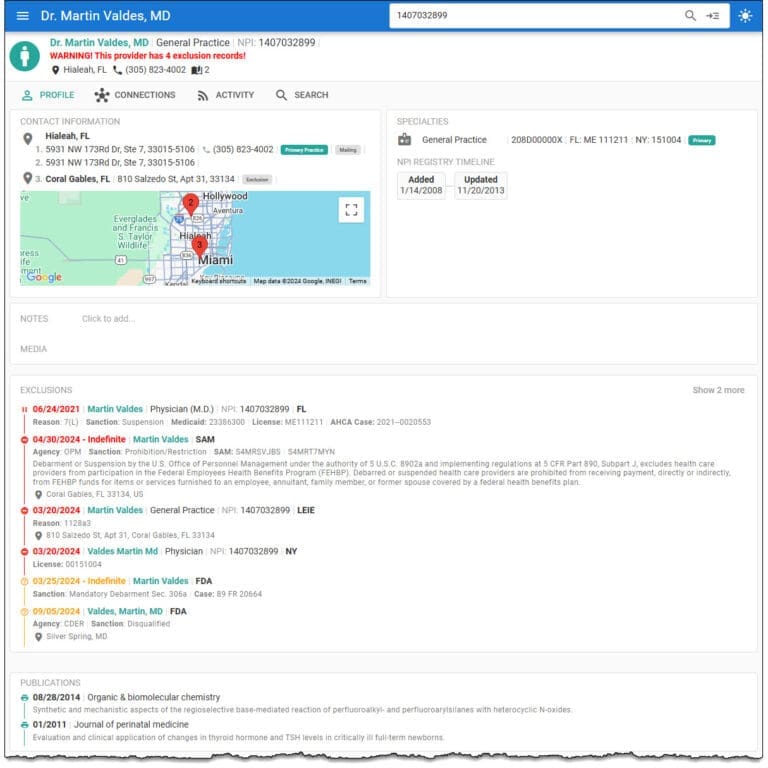The image size is (768, 768).
Task: Click to add a note
Action: point(108,319)
